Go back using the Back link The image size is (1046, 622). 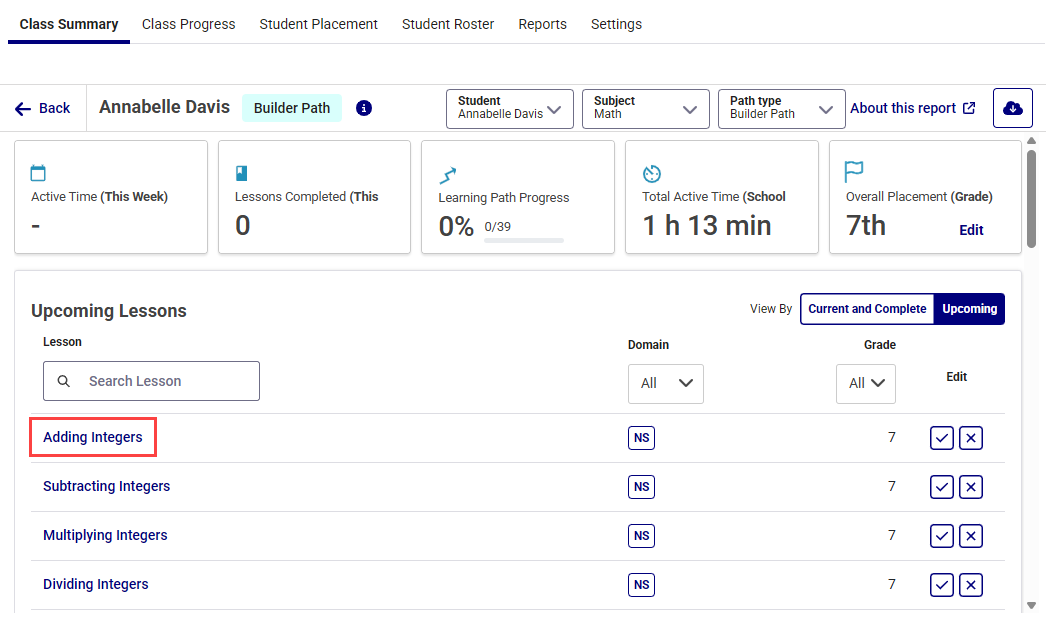pos(43,108)
